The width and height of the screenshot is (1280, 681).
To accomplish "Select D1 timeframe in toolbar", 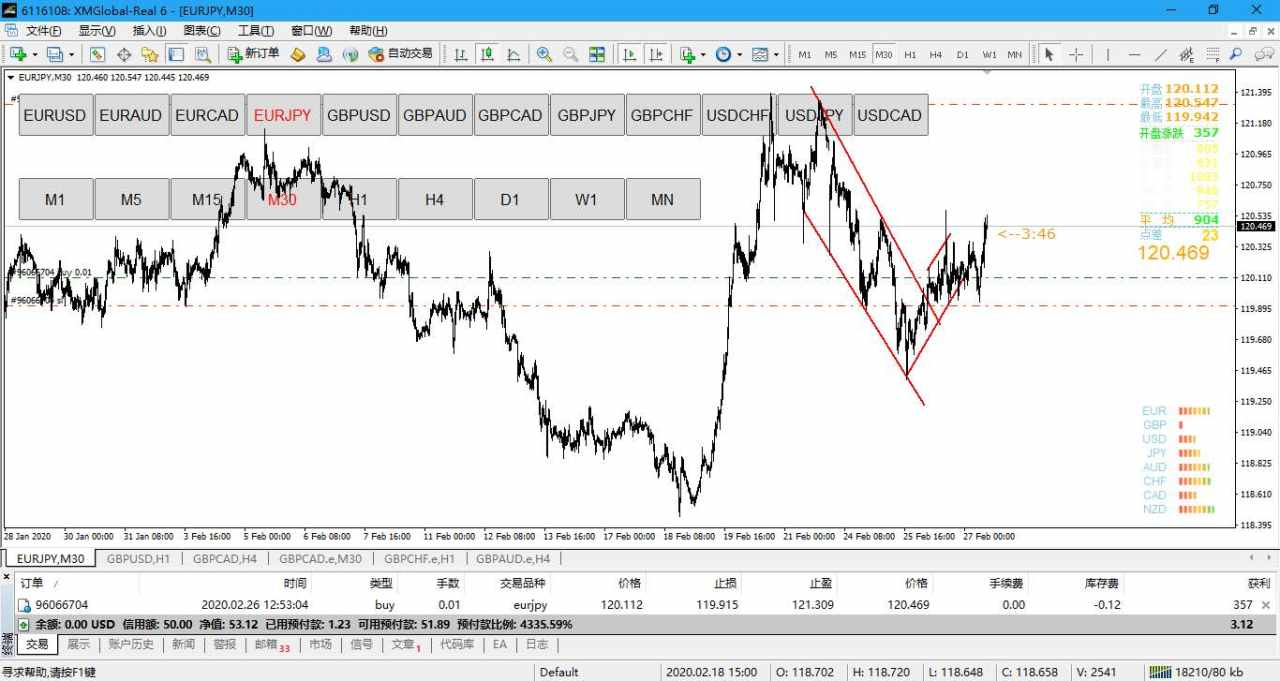I will coord(962,54).
